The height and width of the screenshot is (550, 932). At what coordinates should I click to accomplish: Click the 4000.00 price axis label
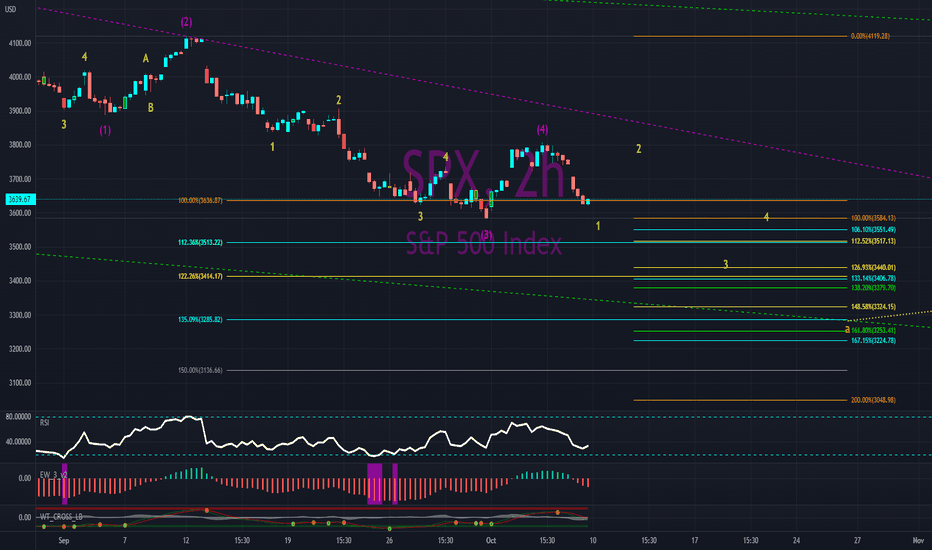pyautogui.click(x=20, y=77)
